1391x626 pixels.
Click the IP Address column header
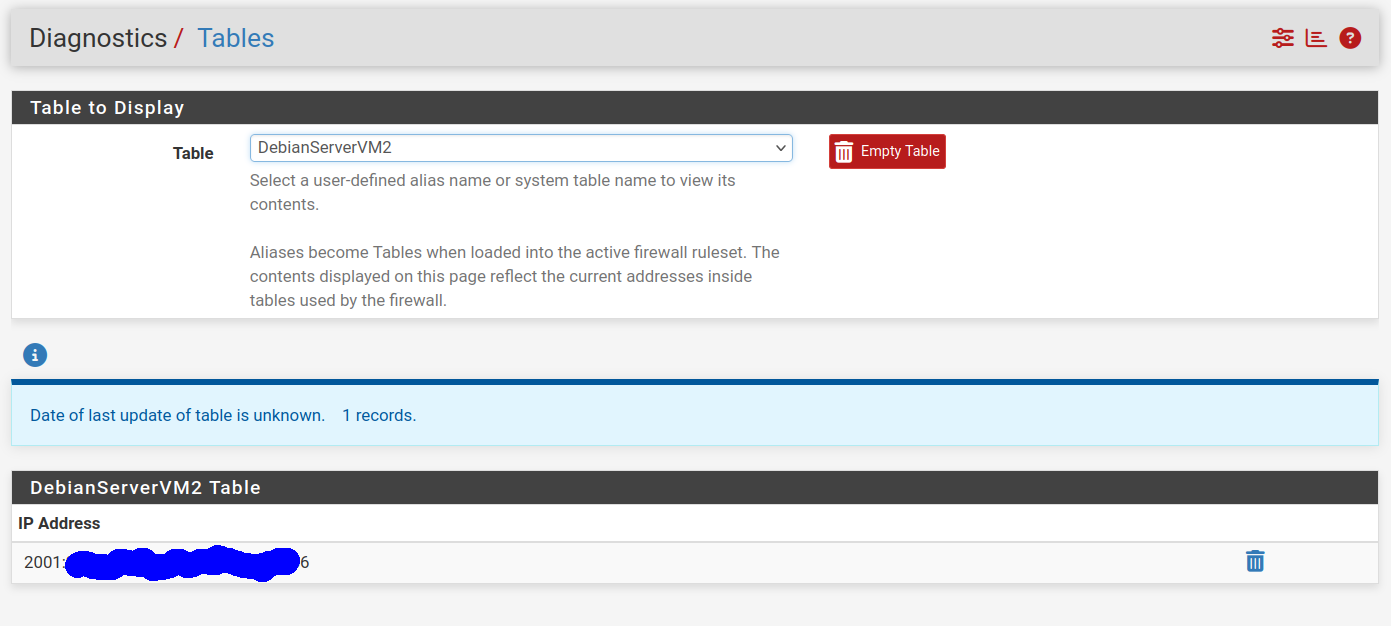tap(59, 523)
